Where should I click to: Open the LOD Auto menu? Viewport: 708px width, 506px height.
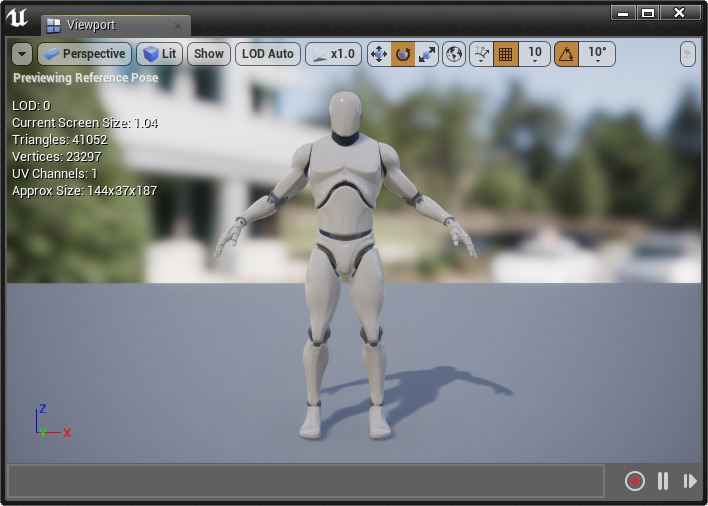click(x=268, y=54)
